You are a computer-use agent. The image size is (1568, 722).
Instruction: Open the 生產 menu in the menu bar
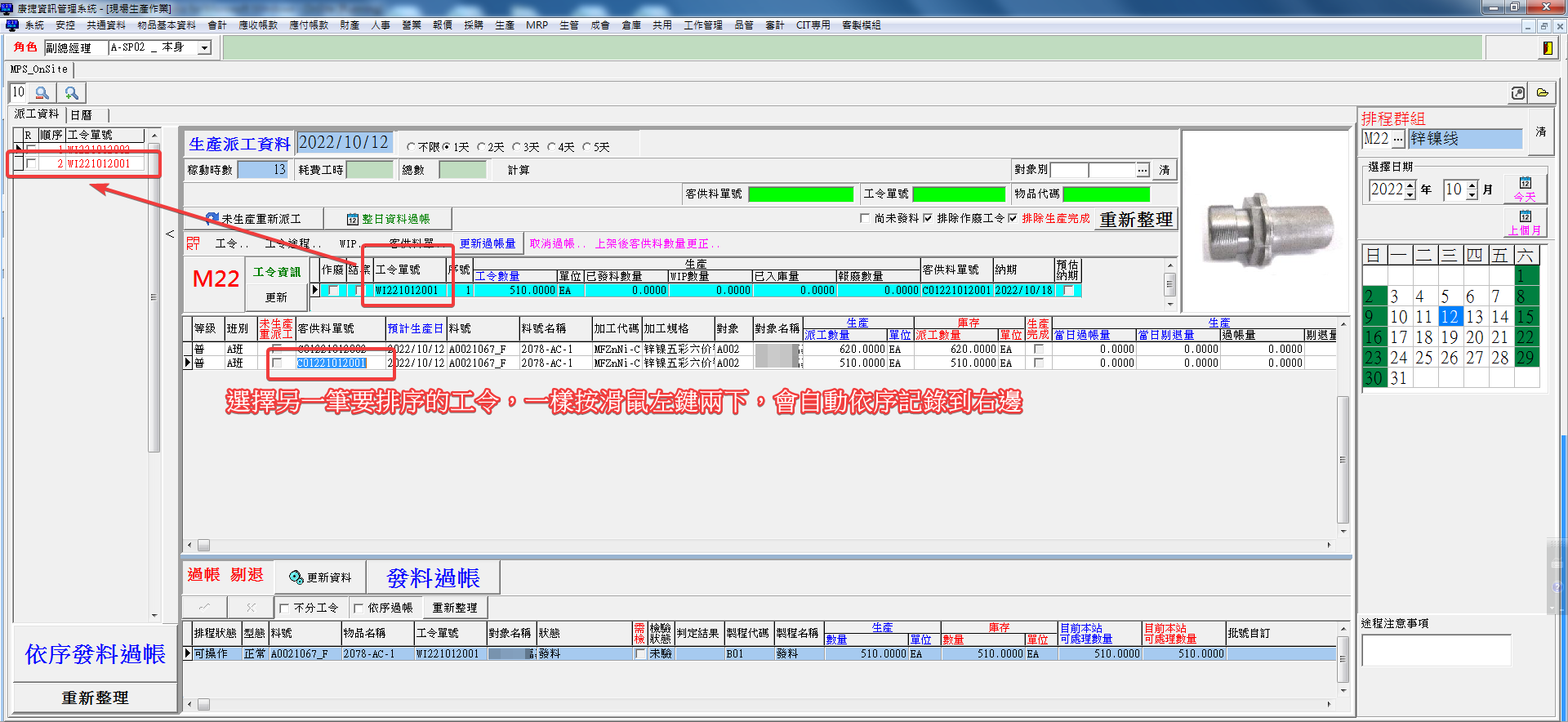click(x=504, y=25)
